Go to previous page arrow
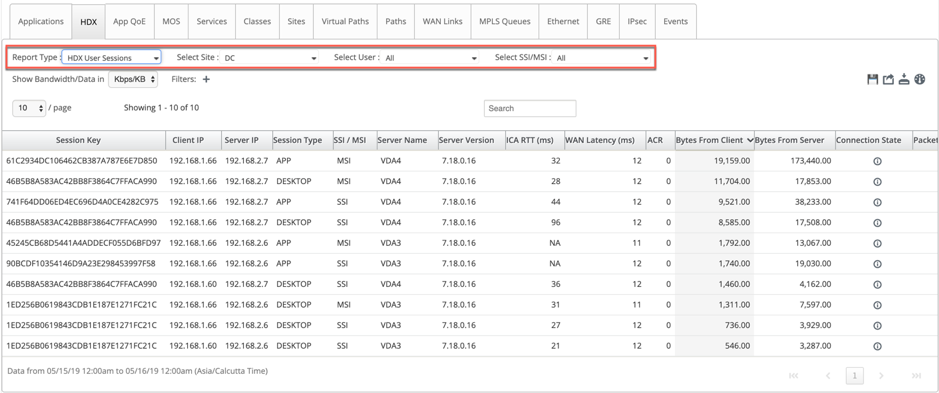This screenshot has height=393, width=939. pyautogui.click(x=828, y=376)
